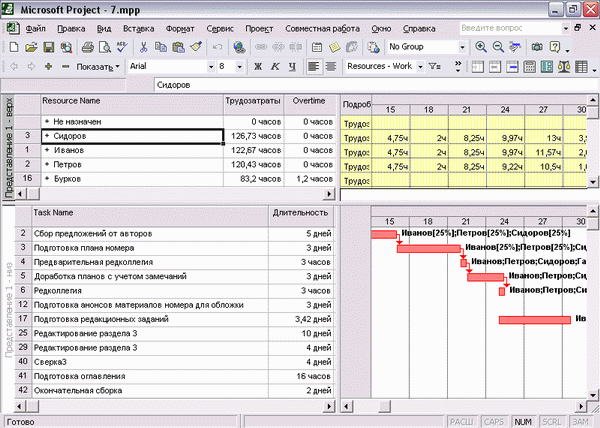
Task: Click the Gantt chart horizontal scrollbar thumb
Action: point(384,406)
